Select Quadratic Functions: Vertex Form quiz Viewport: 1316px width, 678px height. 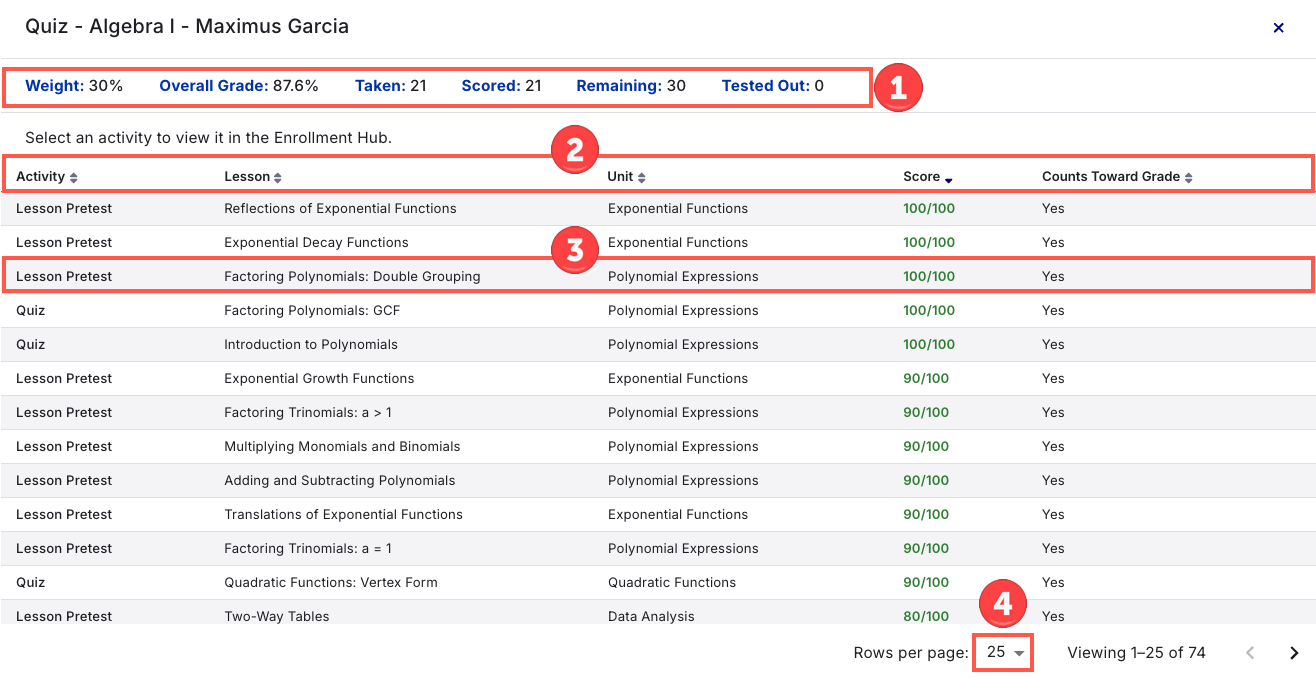click(x=658, y=583)
